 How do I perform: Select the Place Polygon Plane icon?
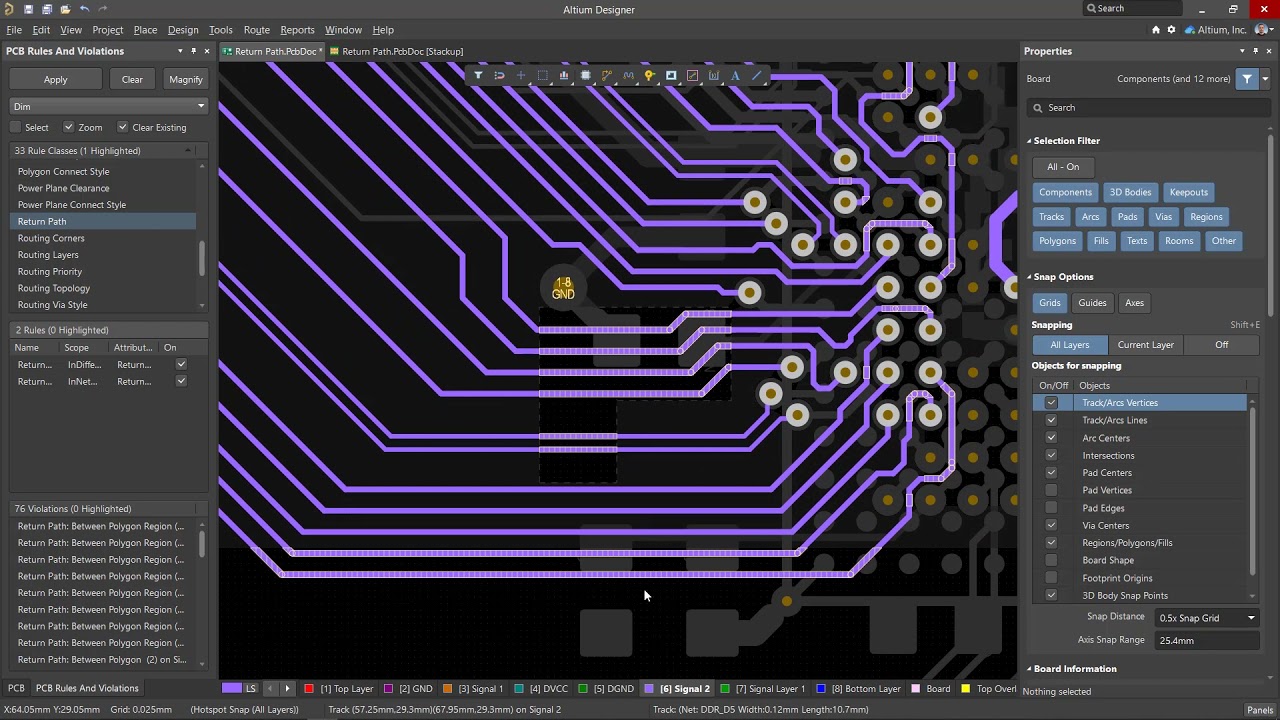click(671, 75)
